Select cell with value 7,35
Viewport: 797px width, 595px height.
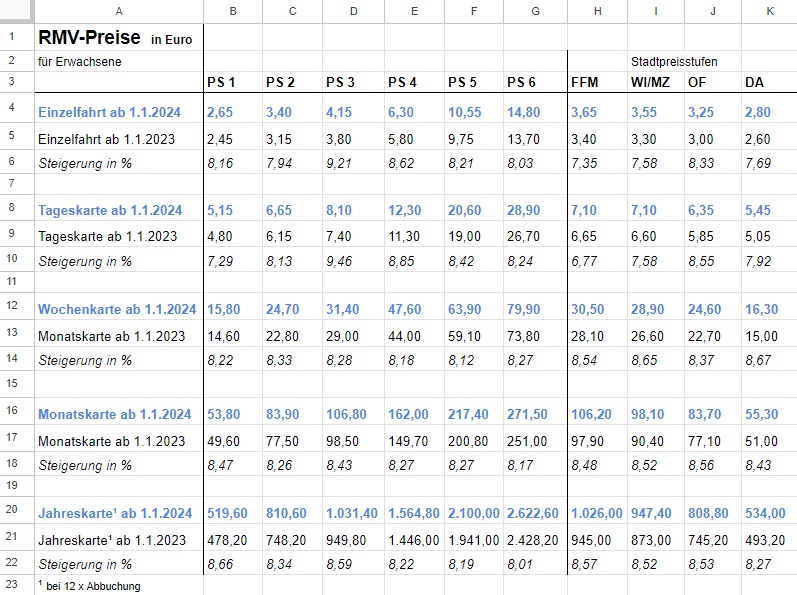coord(597,163)
